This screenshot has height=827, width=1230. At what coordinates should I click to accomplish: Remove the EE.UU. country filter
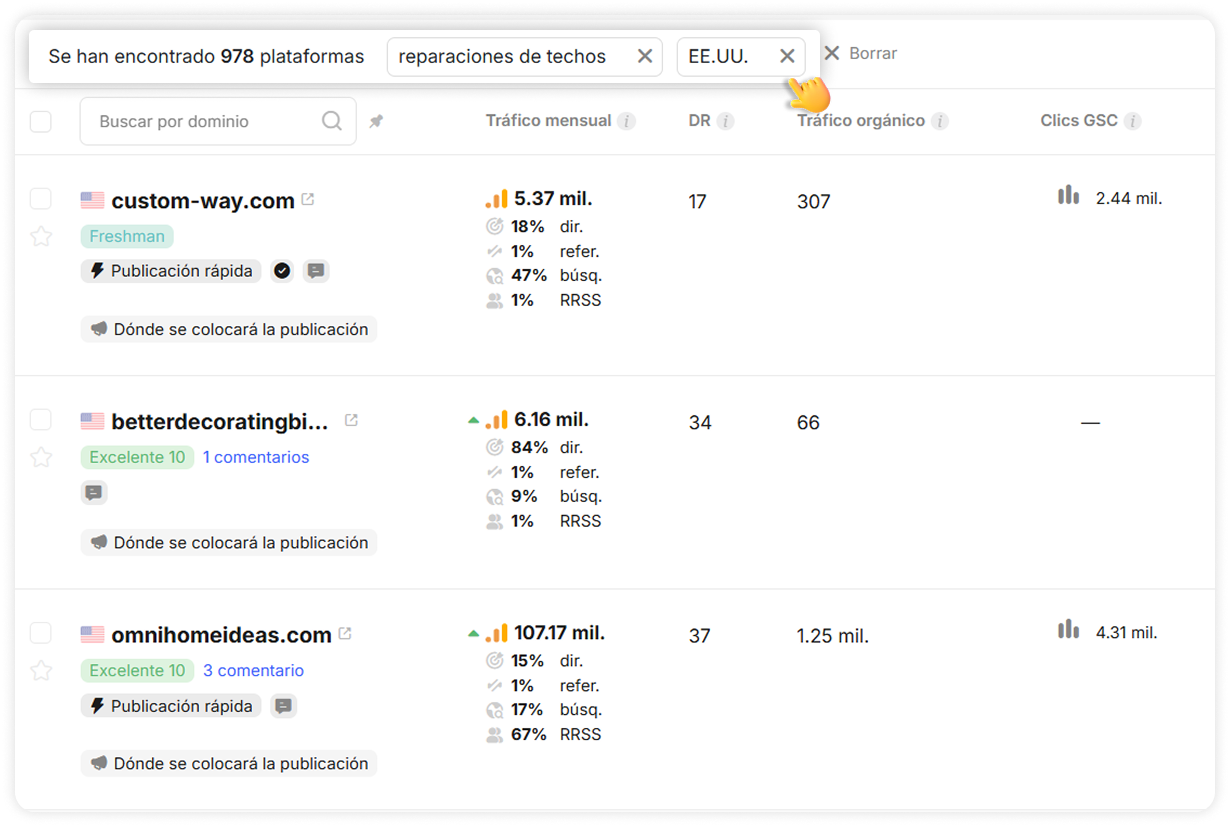click(787, 56)
